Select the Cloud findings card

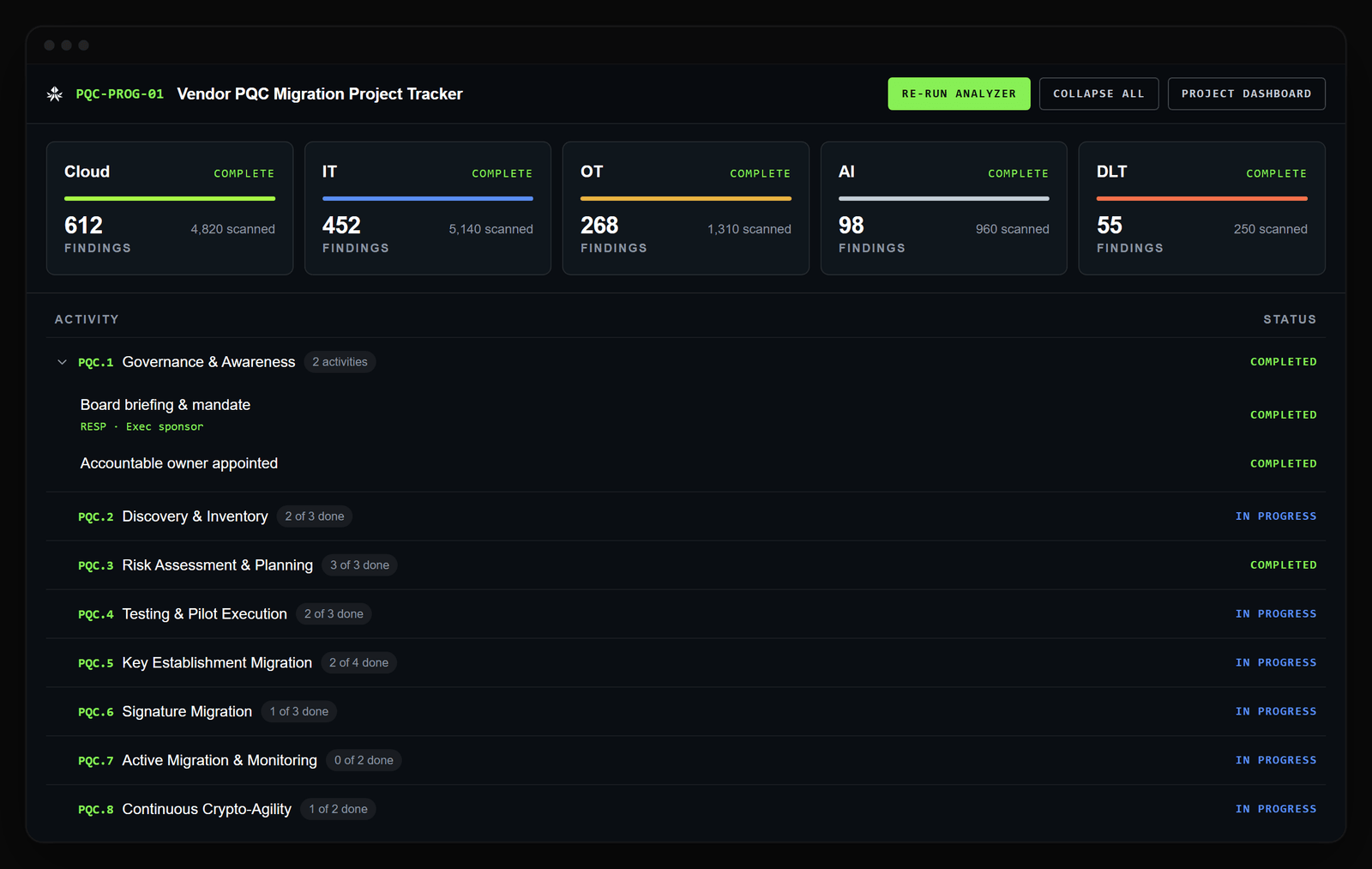point(170,208)
